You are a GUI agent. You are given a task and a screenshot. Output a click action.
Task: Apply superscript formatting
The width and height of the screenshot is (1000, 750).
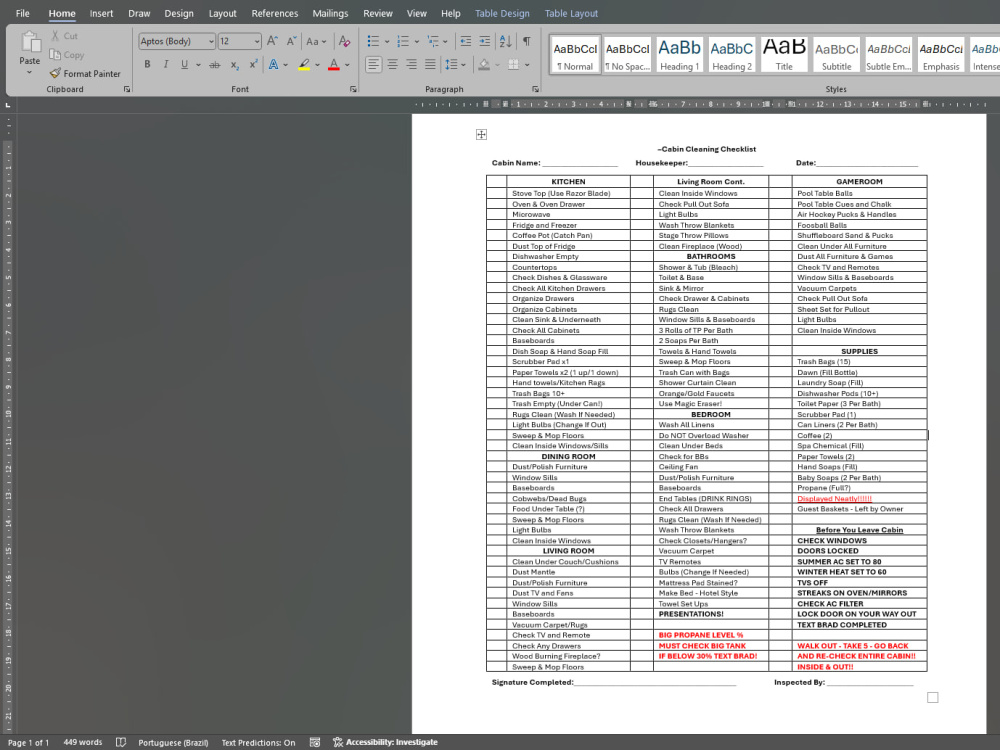coord(253,64)
